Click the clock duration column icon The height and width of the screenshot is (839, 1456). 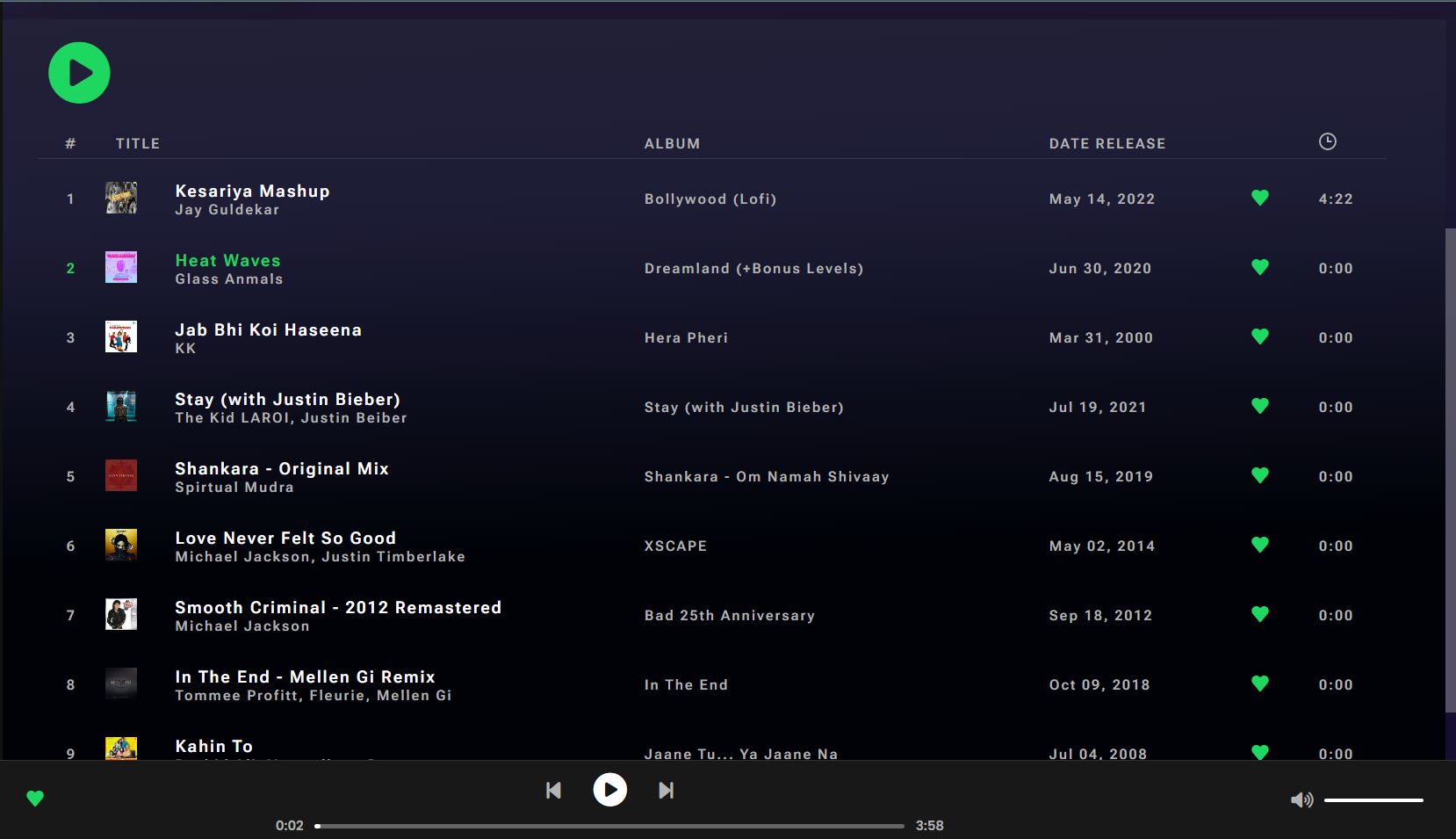(1328, 141)
